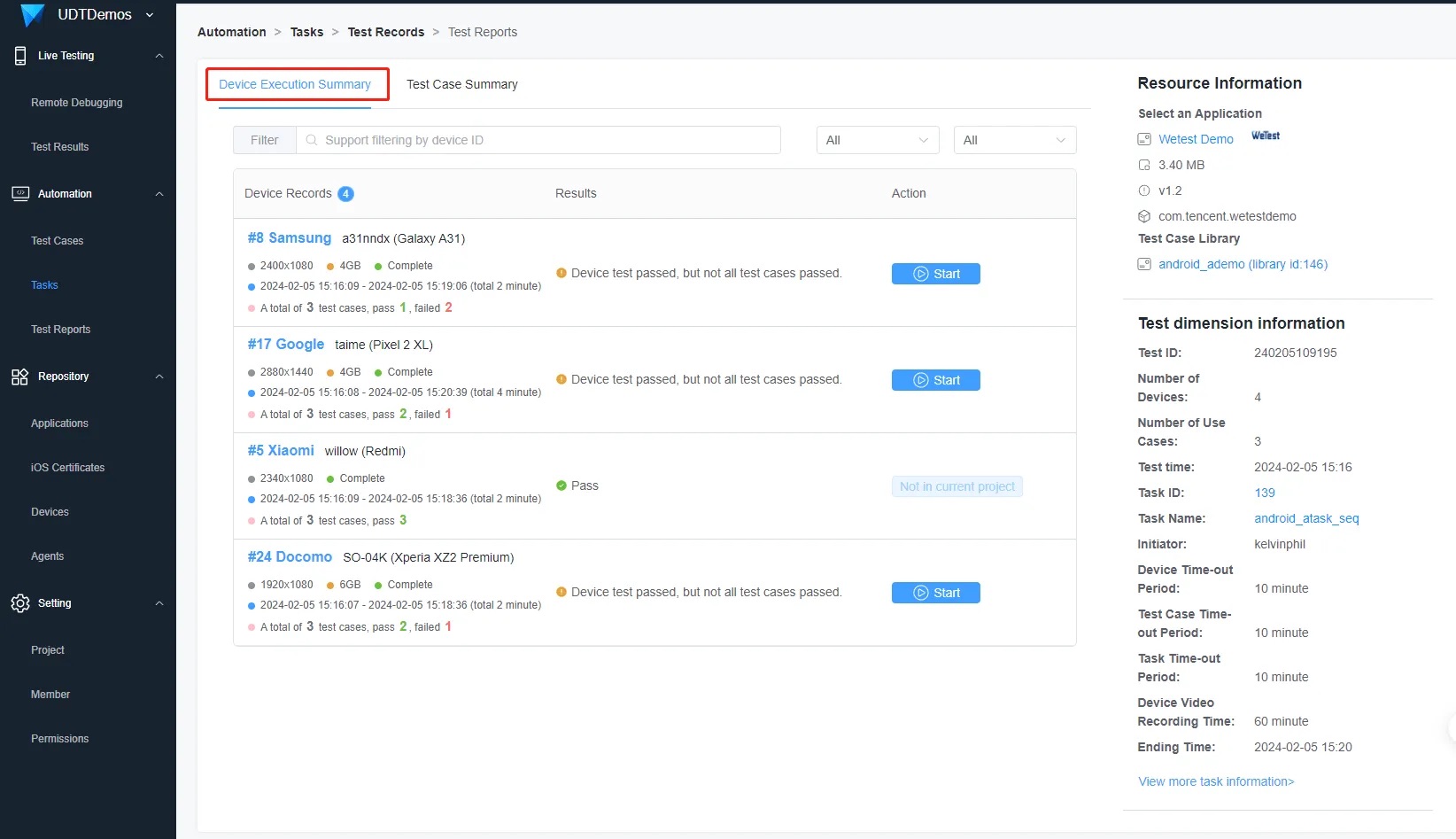Click the Live Testing phone icon
1456x839 pixels.
pyautogui.click(x=20, y=56)
